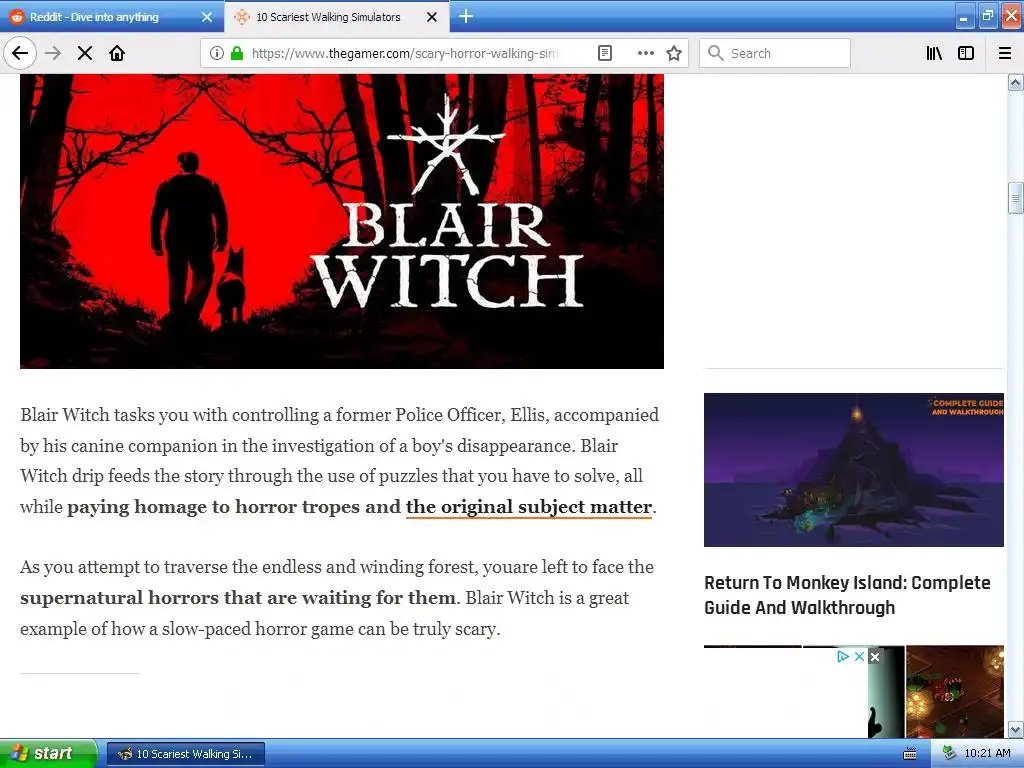Viewport: 1024px width, 768px height.
Task: Stop loading the page
Action: tap(85, 53)
